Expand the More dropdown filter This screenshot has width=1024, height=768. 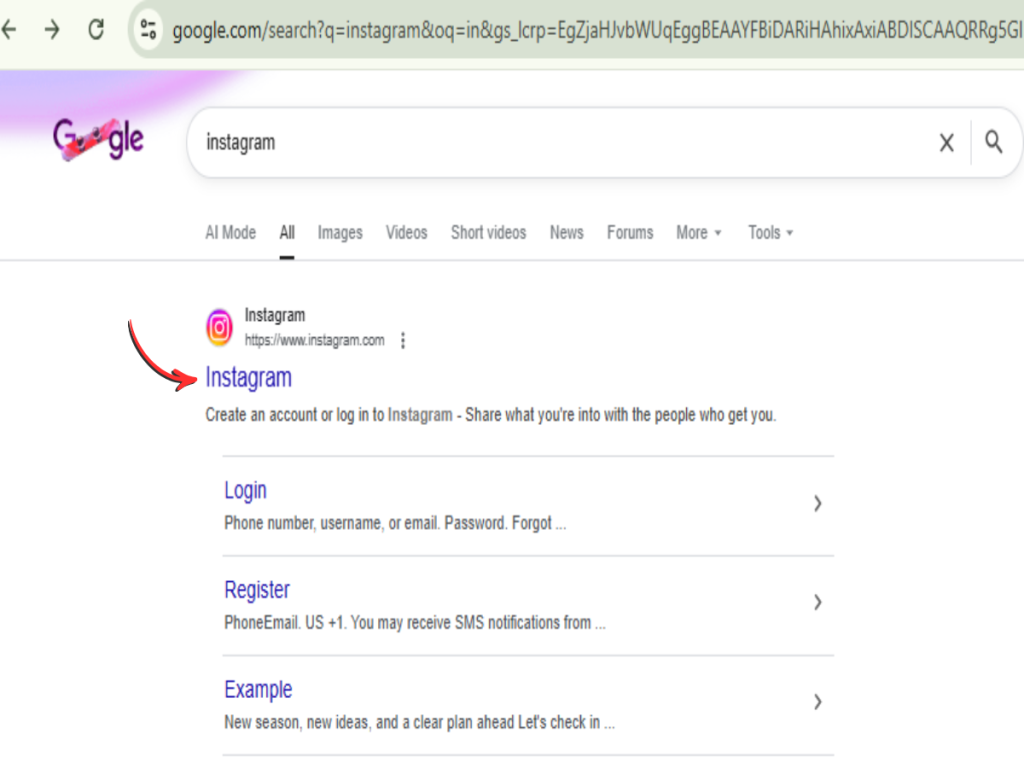(698, 232)
